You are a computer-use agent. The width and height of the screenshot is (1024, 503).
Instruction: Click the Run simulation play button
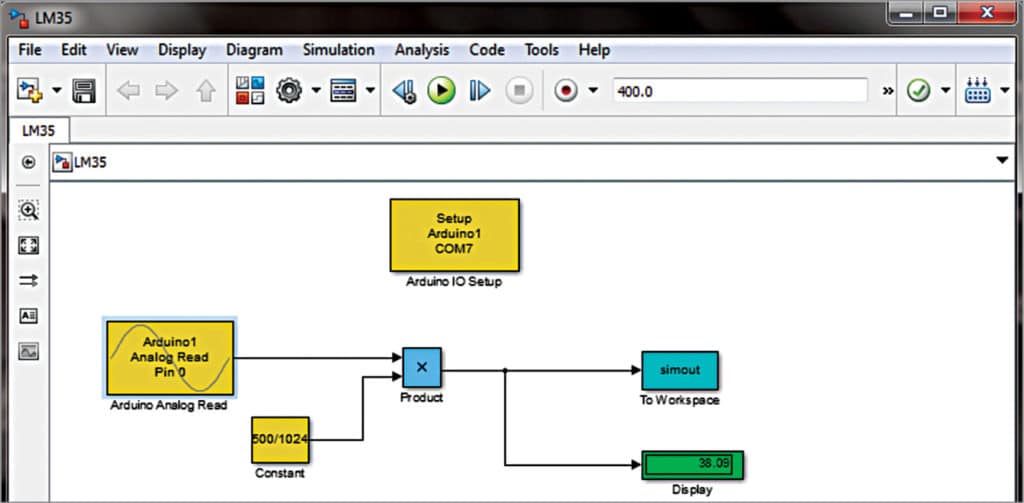441,91
